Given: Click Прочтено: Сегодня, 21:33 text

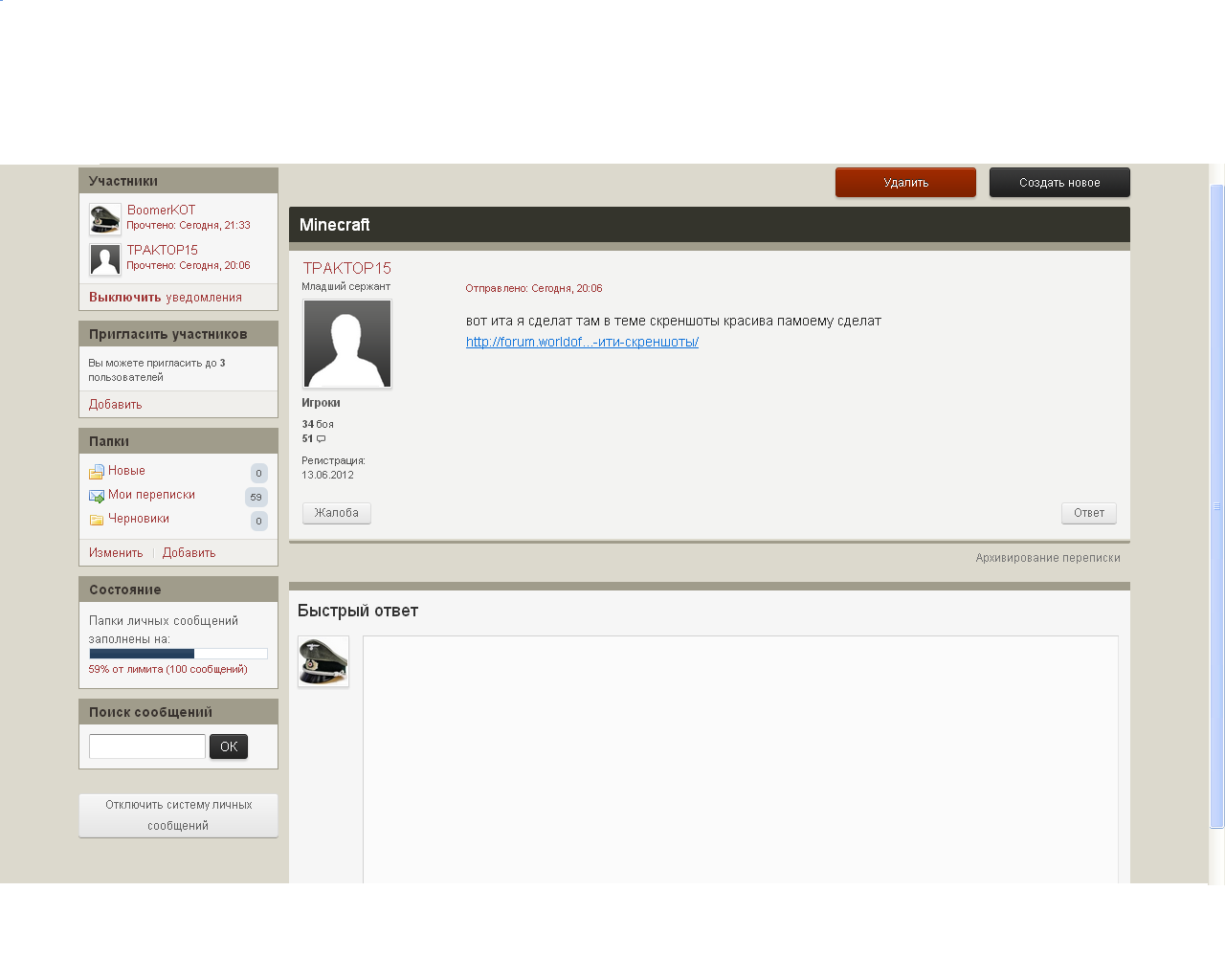Looking at the screenshot, I should (189, 225).
